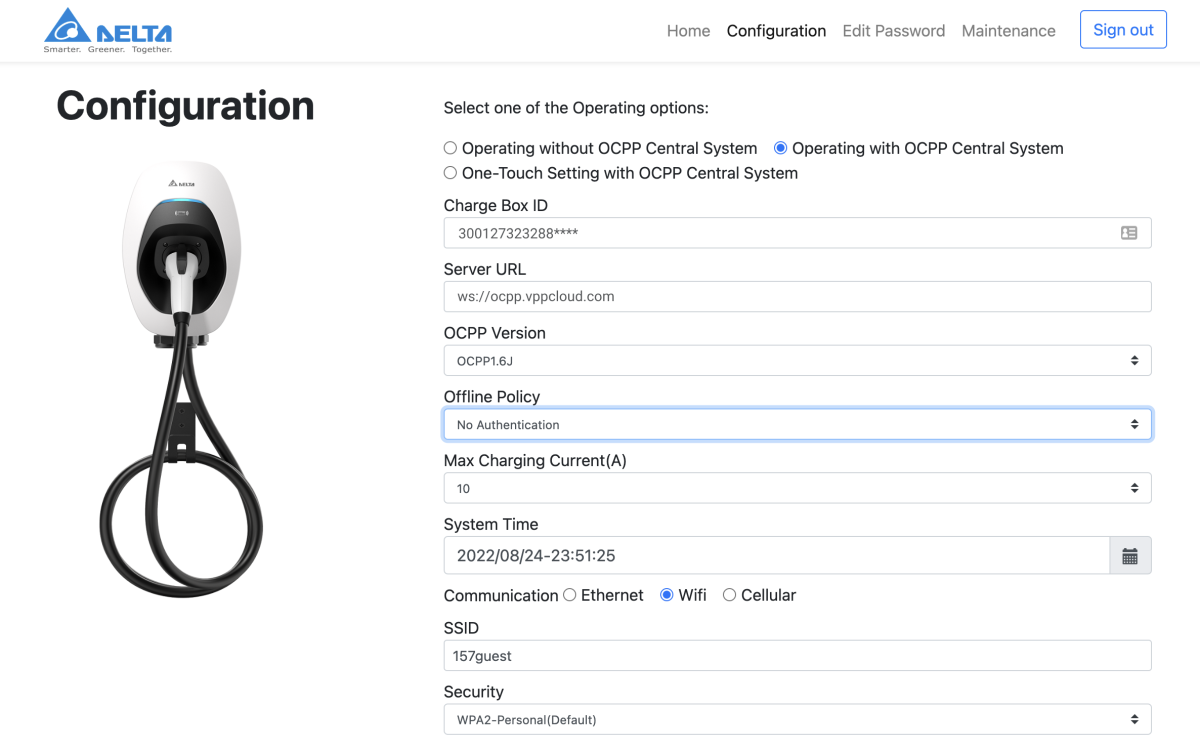Open the Max Charging Current selector
Viewport: 1200px width, 747px height.
[797, 488]
